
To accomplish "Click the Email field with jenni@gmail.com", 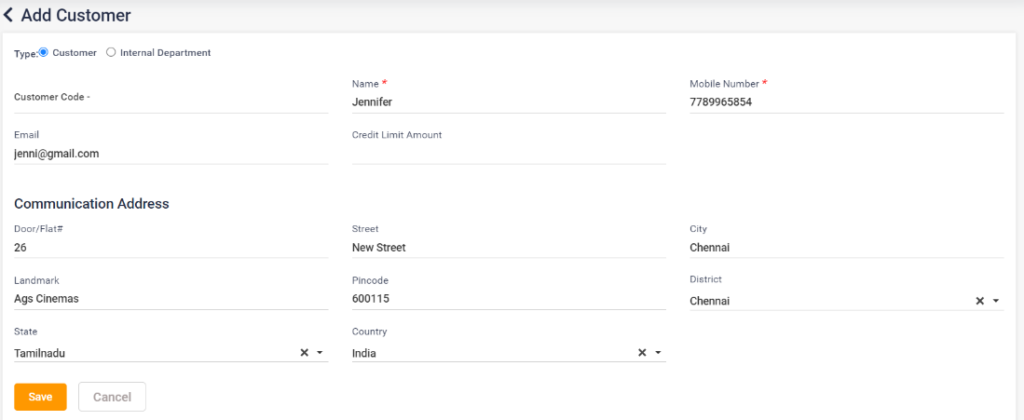I will click(170, 154).
